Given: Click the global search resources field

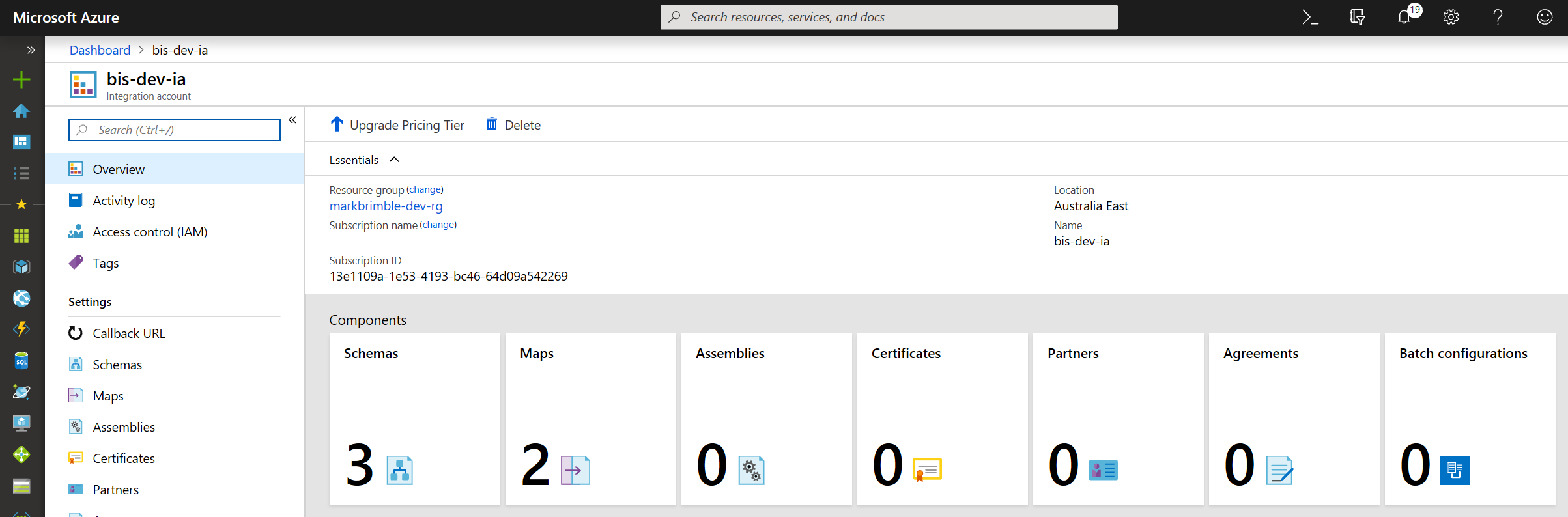Looking at the screenshot, I should pos(889,17).
